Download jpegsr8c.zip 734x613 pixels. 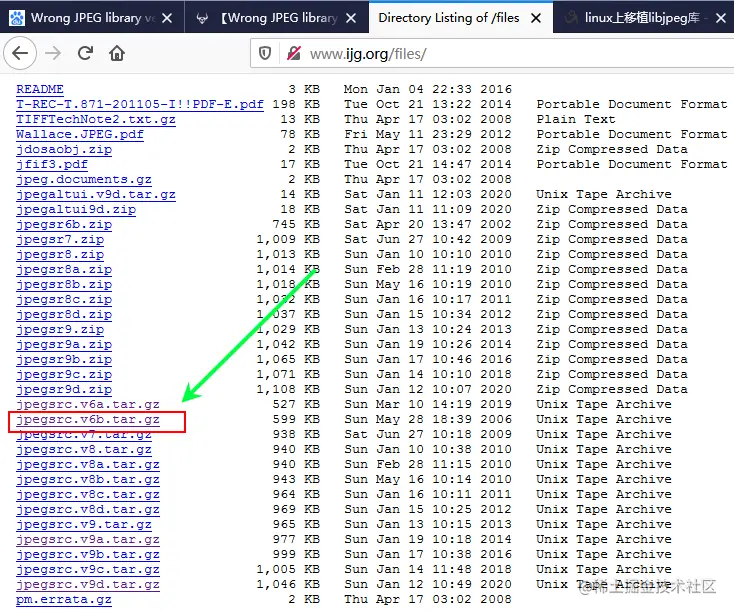coord(64,299)
